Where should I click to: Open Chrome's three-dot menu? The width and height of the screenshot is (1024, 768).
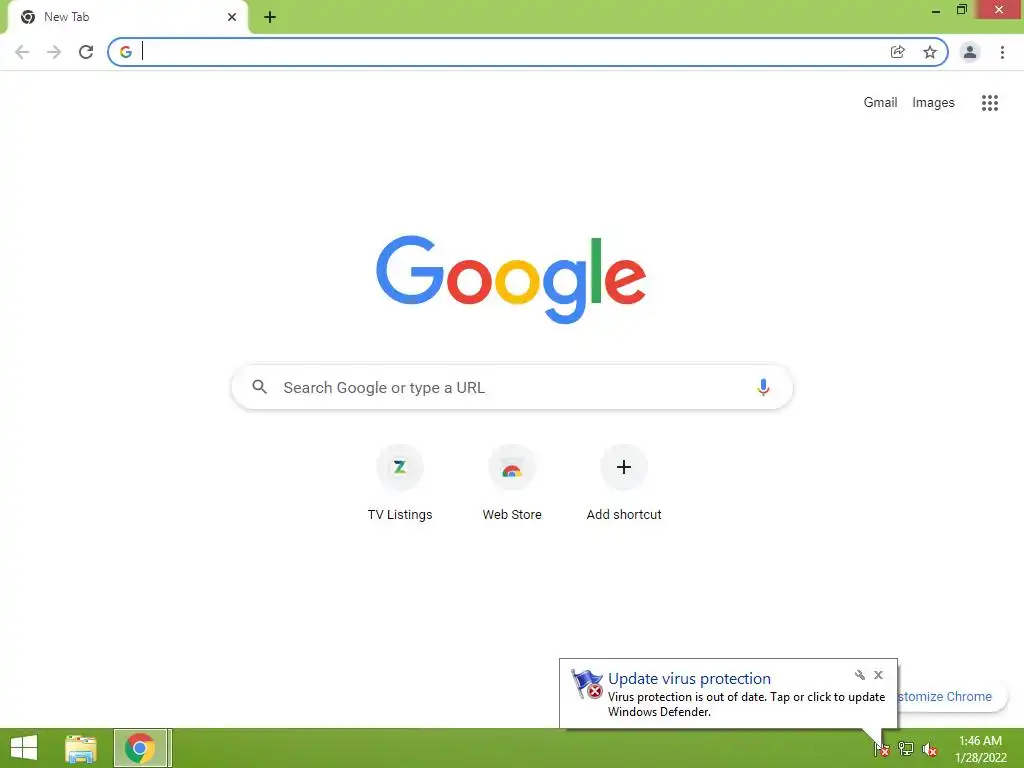1002,52
